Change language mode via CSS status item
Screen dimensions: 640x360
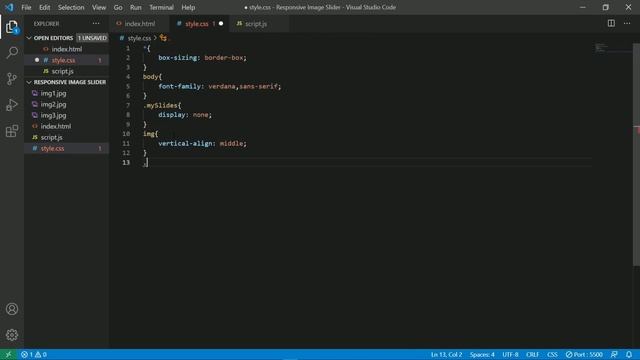(x=552, y=355)
